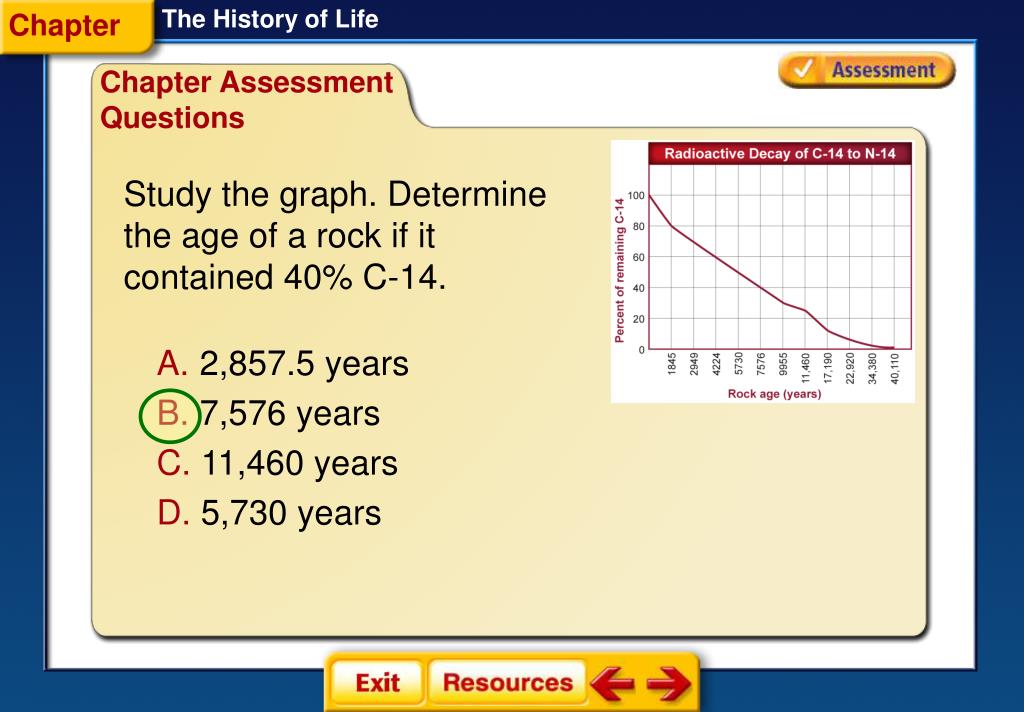
Task: Click the letter C option marker
Action: (173, 463)
